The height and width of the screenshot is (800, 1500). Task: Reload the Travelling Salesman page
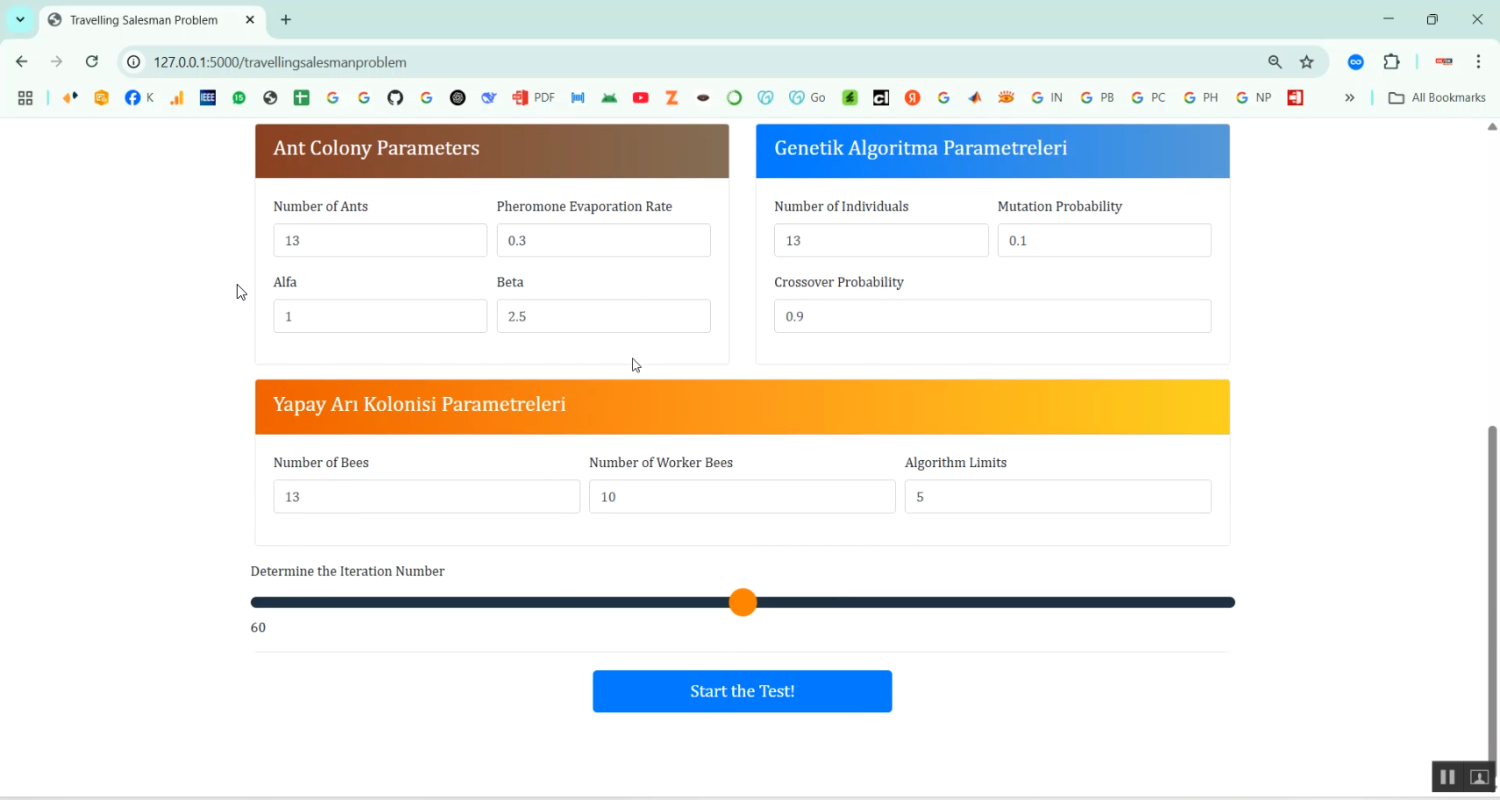[x=92, y=61]
